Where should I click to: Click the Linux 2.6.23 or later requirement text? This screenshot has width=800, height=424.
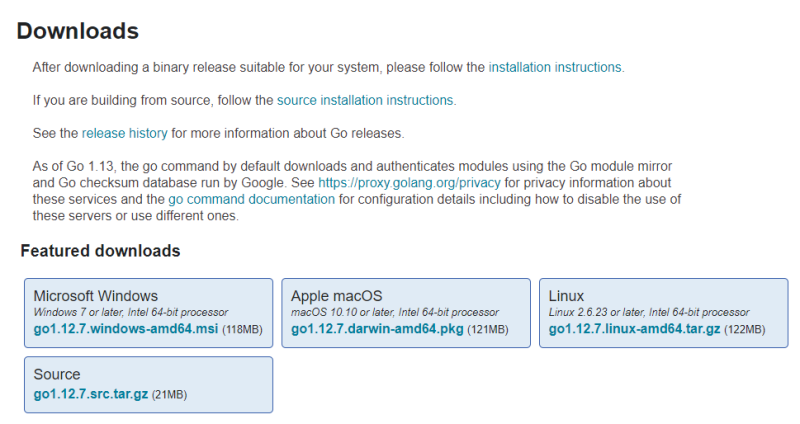pos(649,313)
